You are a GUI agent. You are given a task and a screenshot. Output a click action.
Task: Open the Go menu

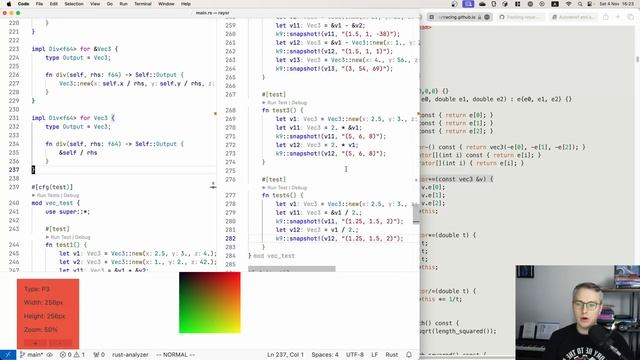pyautogui.click(x=109, y=4)
